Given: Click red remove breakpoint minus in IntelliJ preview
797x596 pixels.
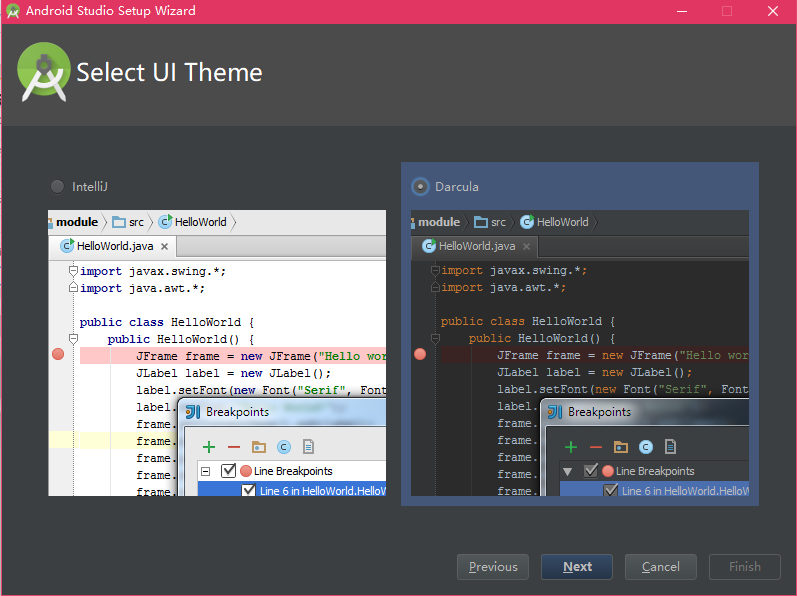Looking at the screenshot, I should (x=234, y=447).
